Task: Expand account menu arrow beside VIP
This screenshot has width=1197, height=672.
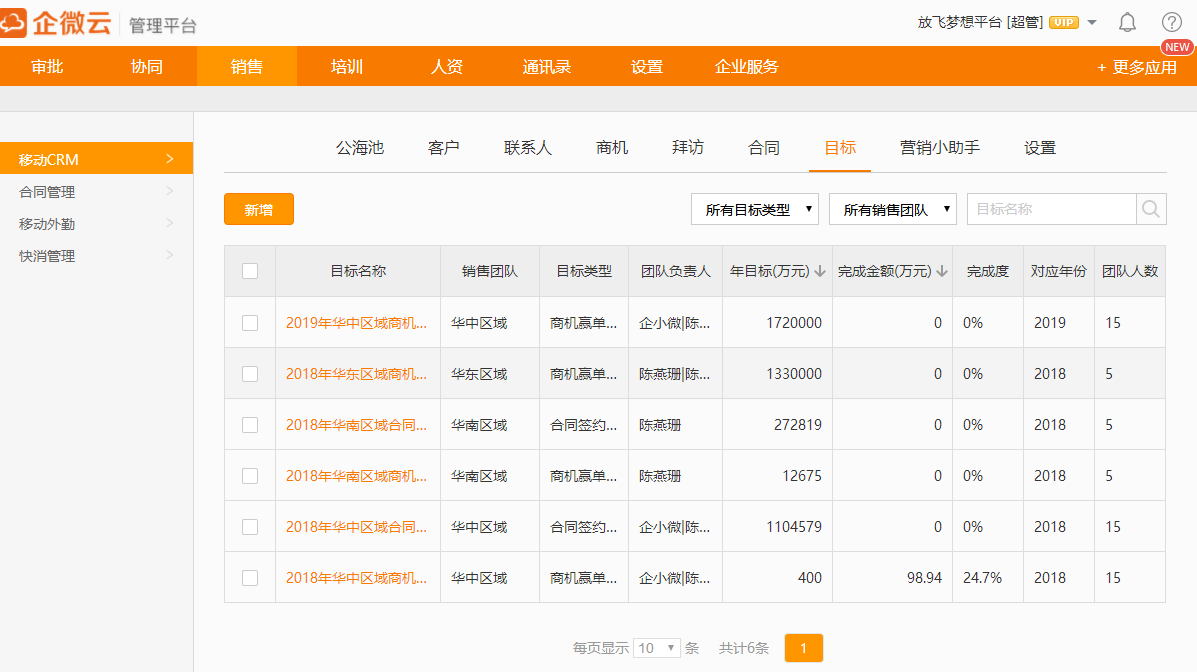Action: coord(1092,22)
